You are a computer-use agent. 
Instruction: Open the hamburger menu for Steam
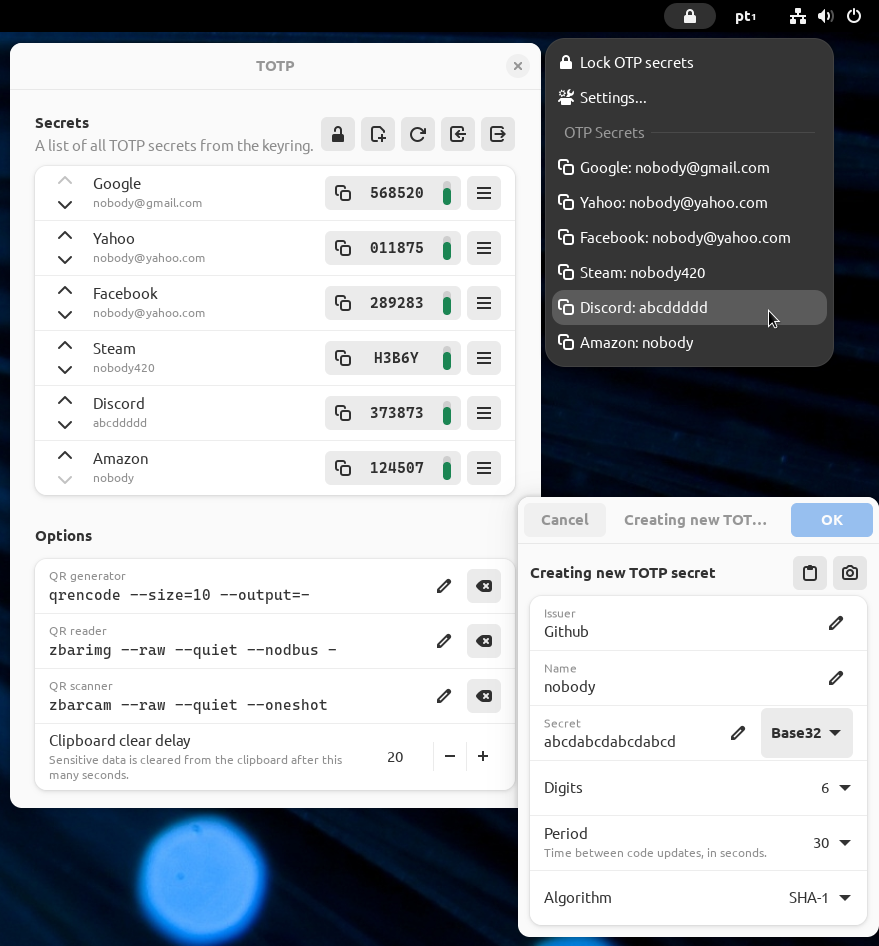(x=484, y=358)
